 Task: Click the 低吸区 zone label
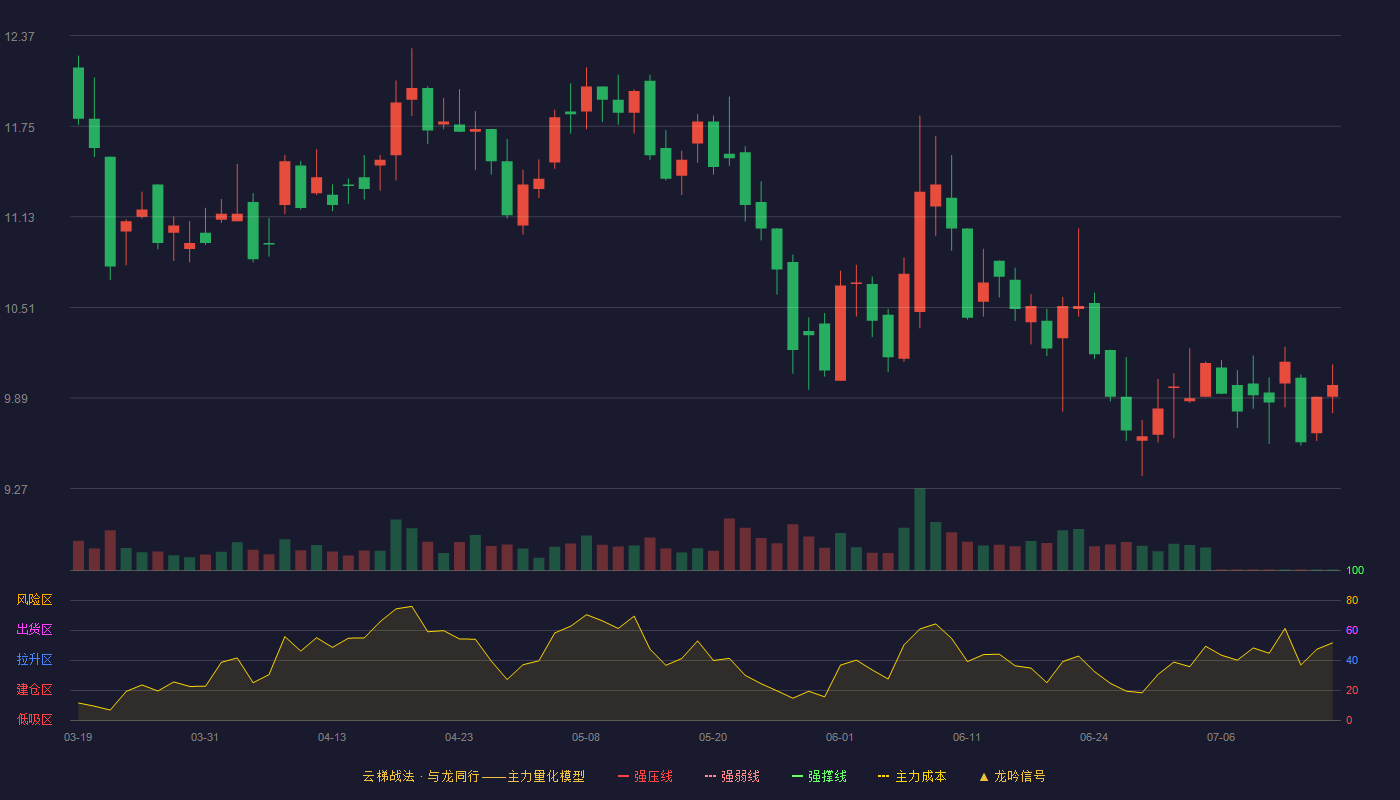[34, 719]
